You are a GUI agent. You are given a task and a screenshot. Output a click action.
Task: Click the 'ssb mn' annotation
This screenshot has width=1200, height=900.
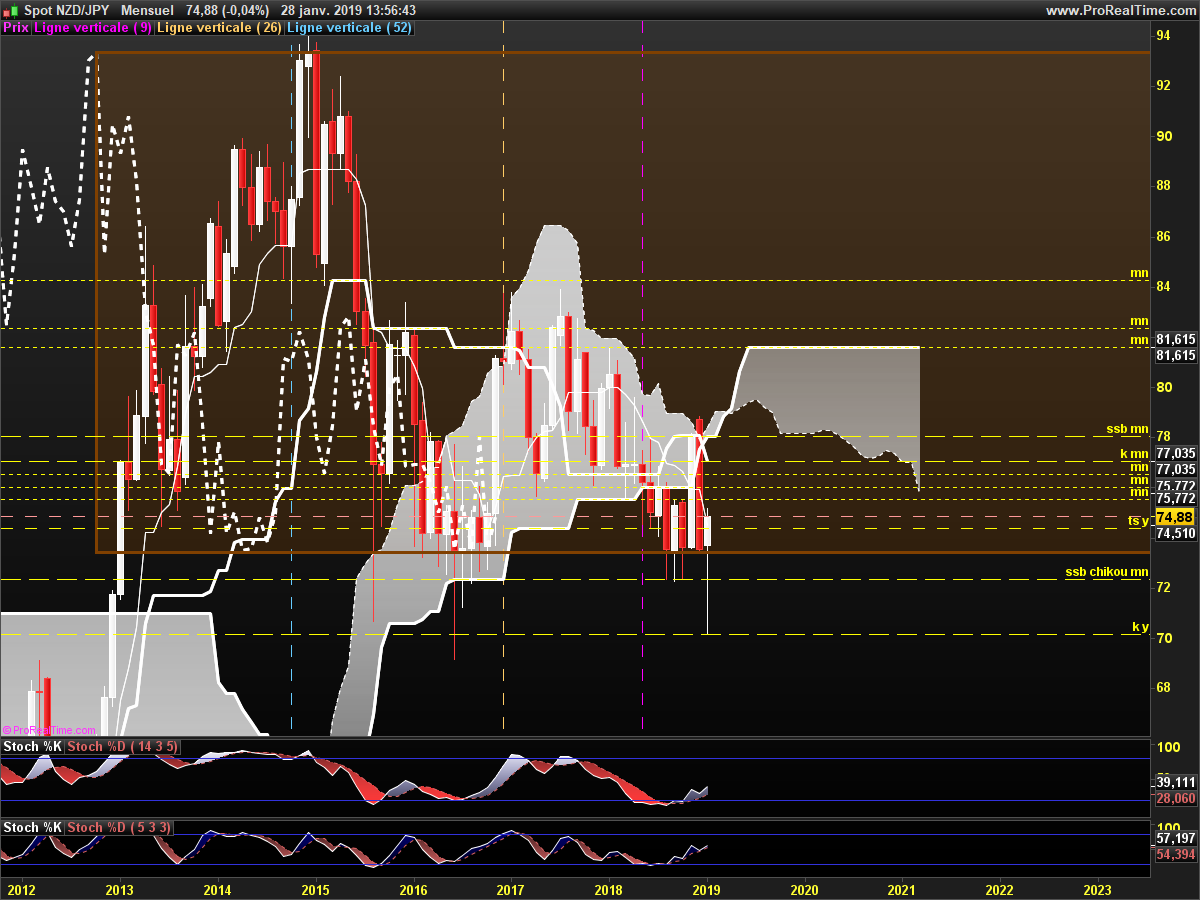tap(1127, 429)
